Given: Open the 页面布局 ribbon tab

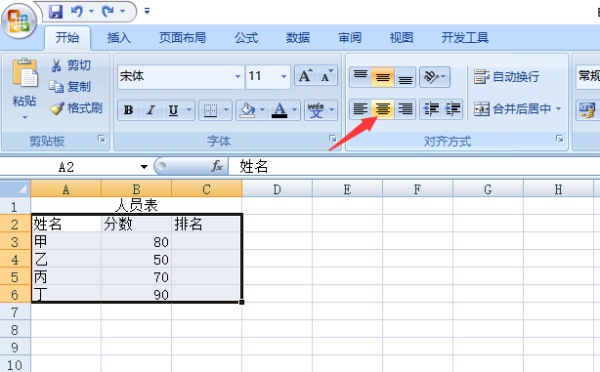Looking at the screenshot, I should [x=183, y=38].
